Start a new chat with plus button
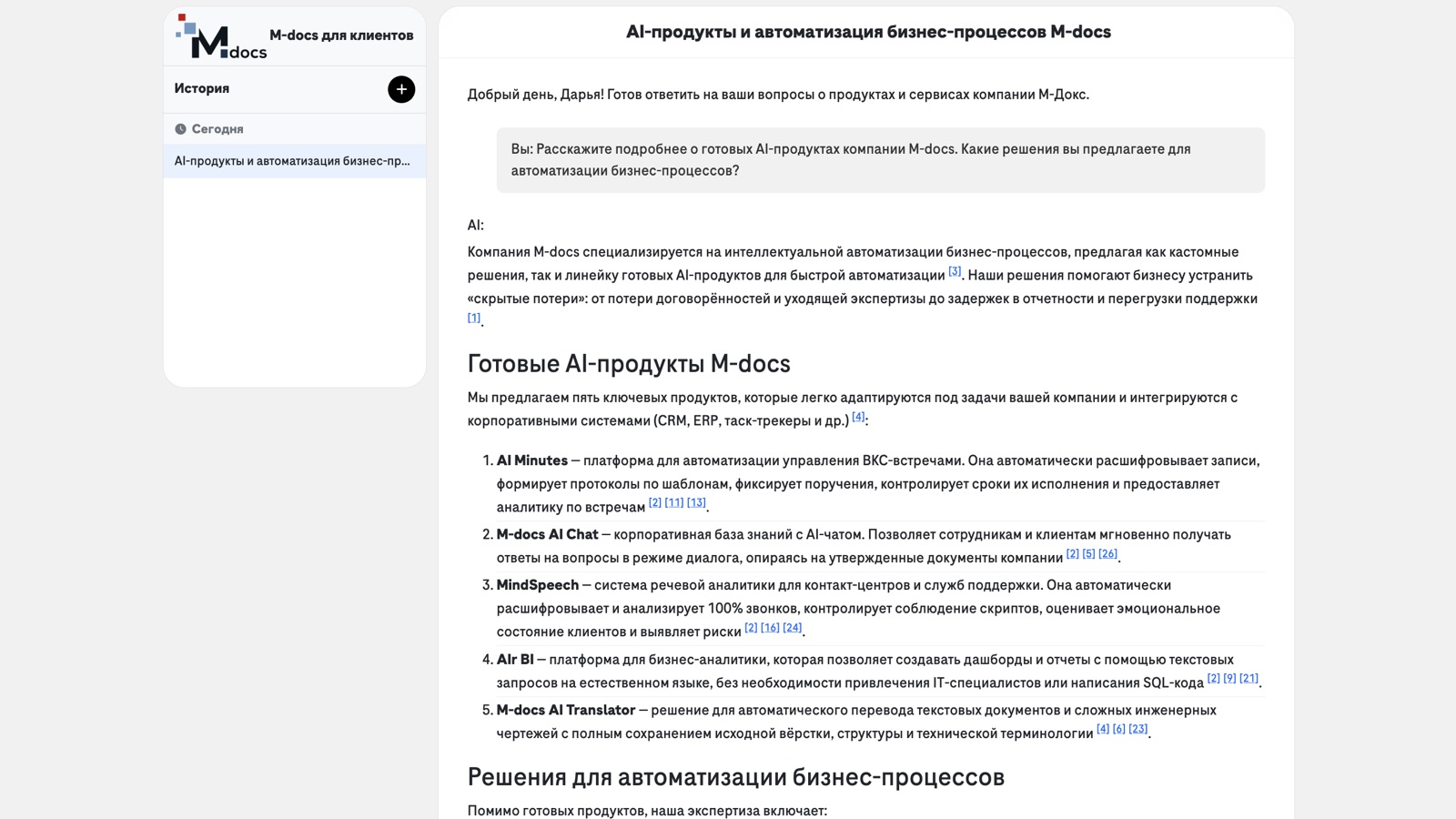Screen dimensions: 1456x819 pos(401,89)
